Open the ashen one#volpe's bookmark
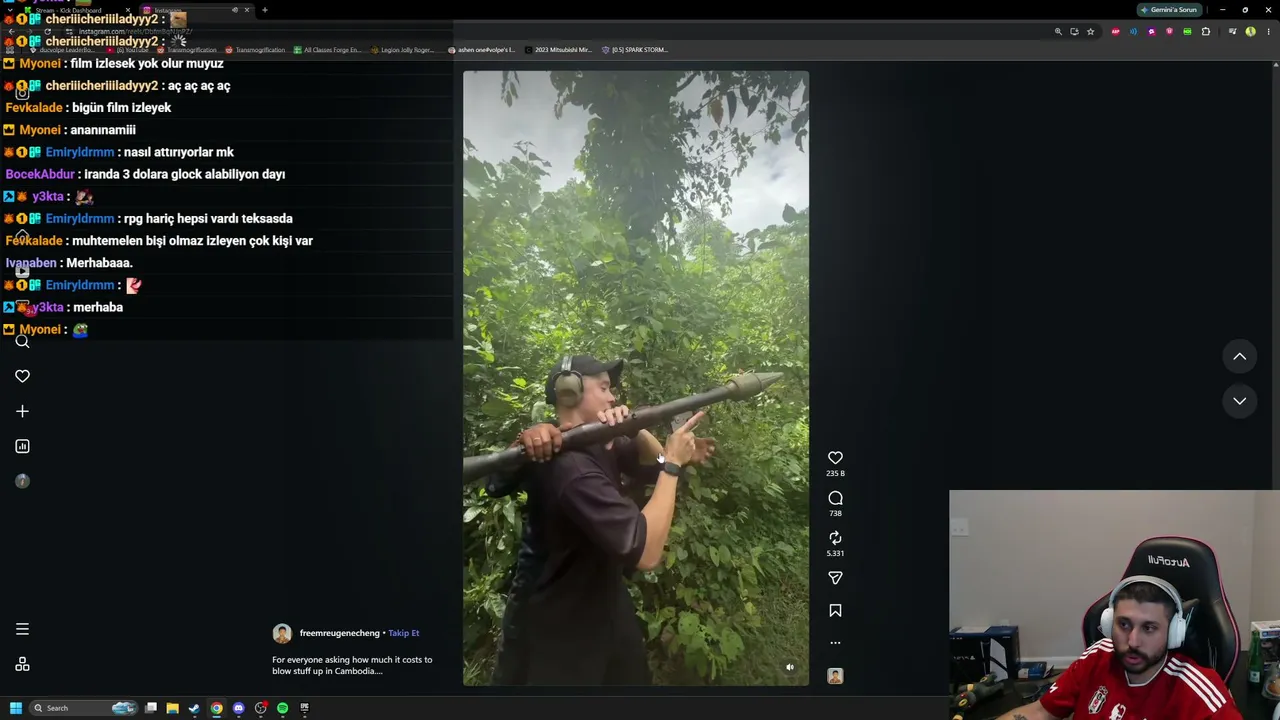 coord(481,50)
